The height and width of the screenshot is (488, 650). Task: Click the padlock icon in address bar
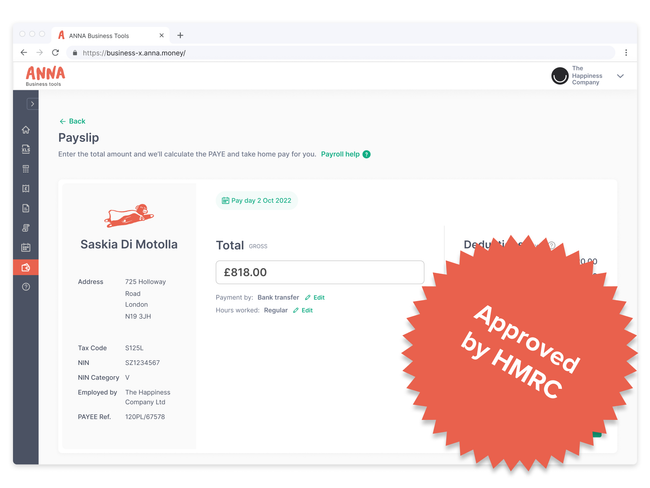tap(75, 53)
